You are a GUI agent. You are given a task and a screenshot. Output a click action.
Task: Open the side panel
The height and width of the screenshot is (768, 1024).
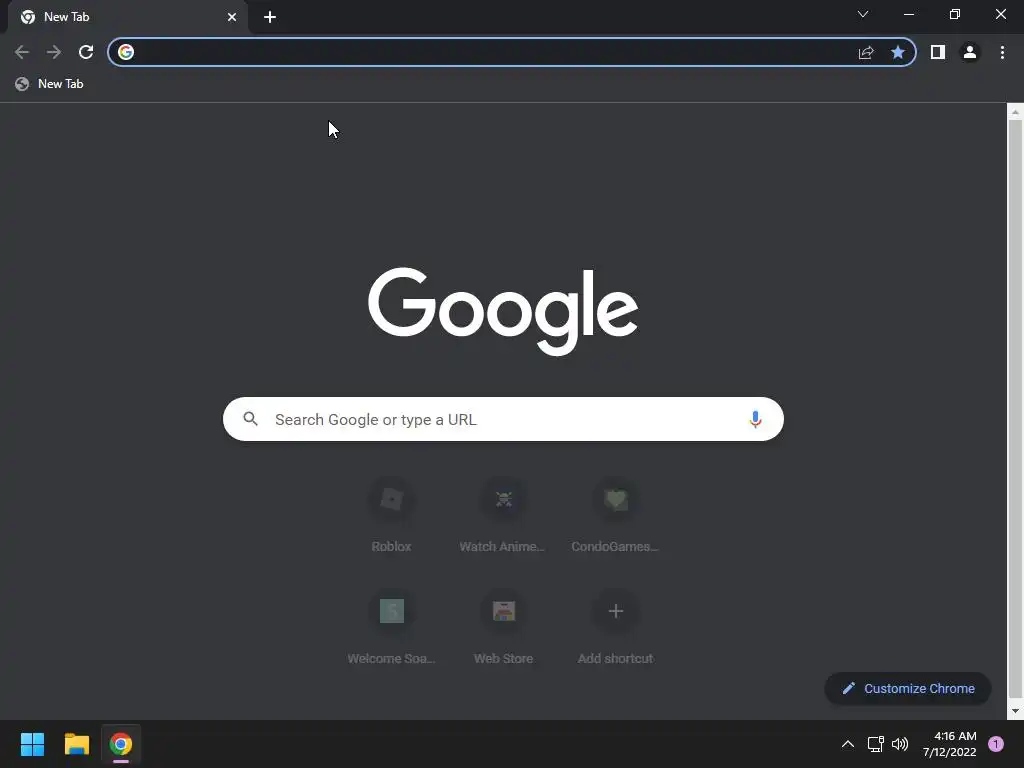pos(938,52)
